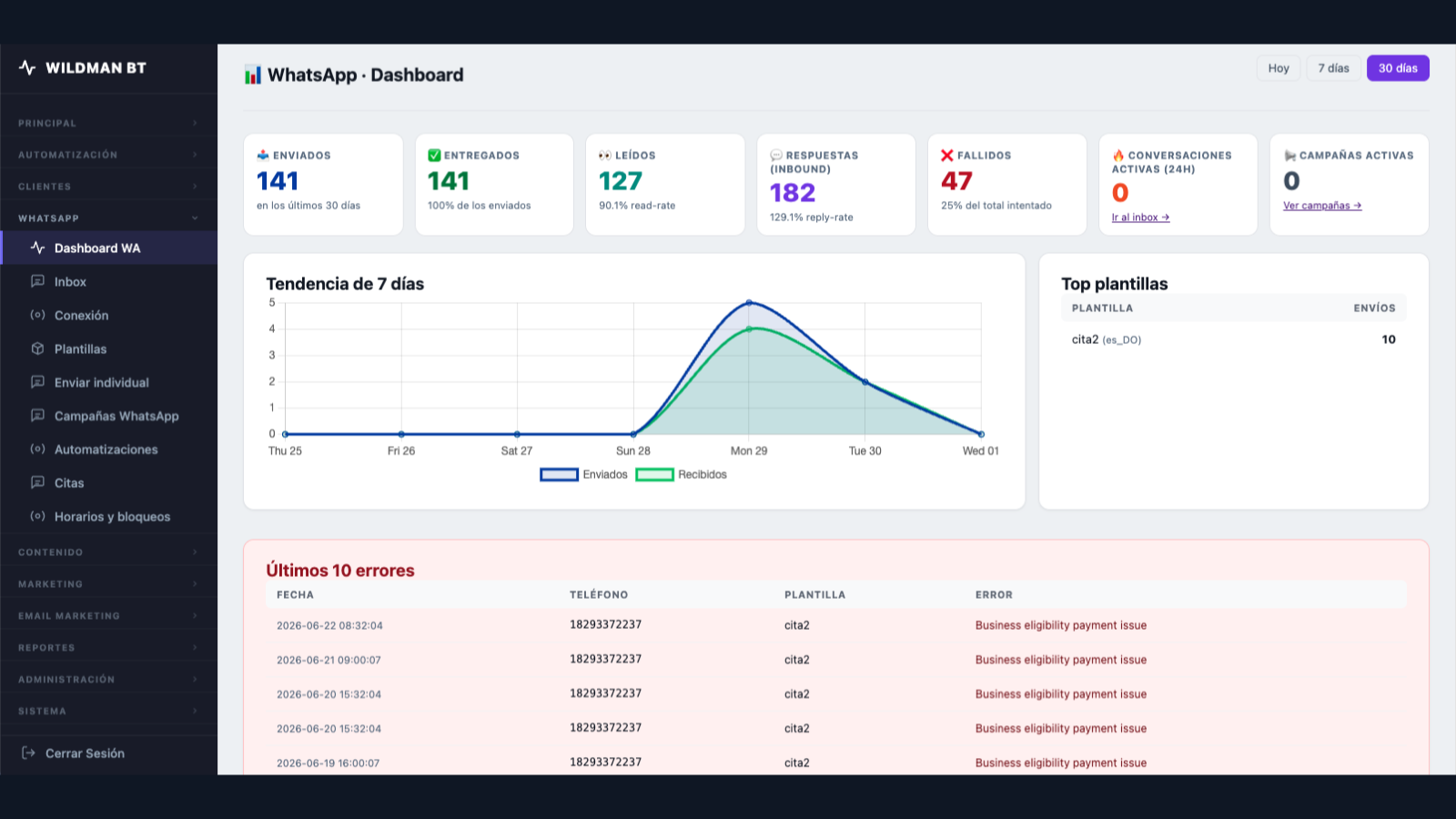Click the Conexión broadcast icon
This screenshot has height=819, width=1456.
(x=37, y=315)
